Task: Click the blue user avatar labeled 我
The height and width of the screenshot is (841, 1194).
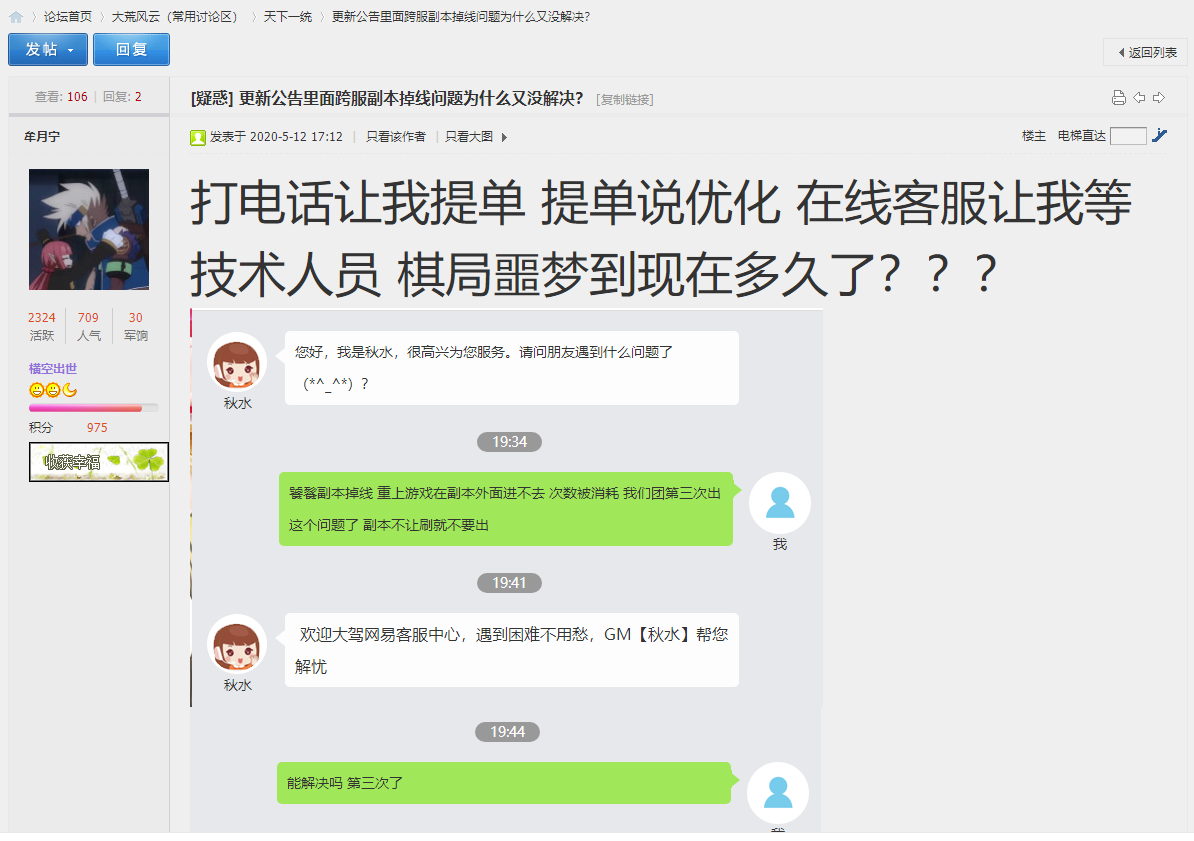Action: [x=780, y=503]
